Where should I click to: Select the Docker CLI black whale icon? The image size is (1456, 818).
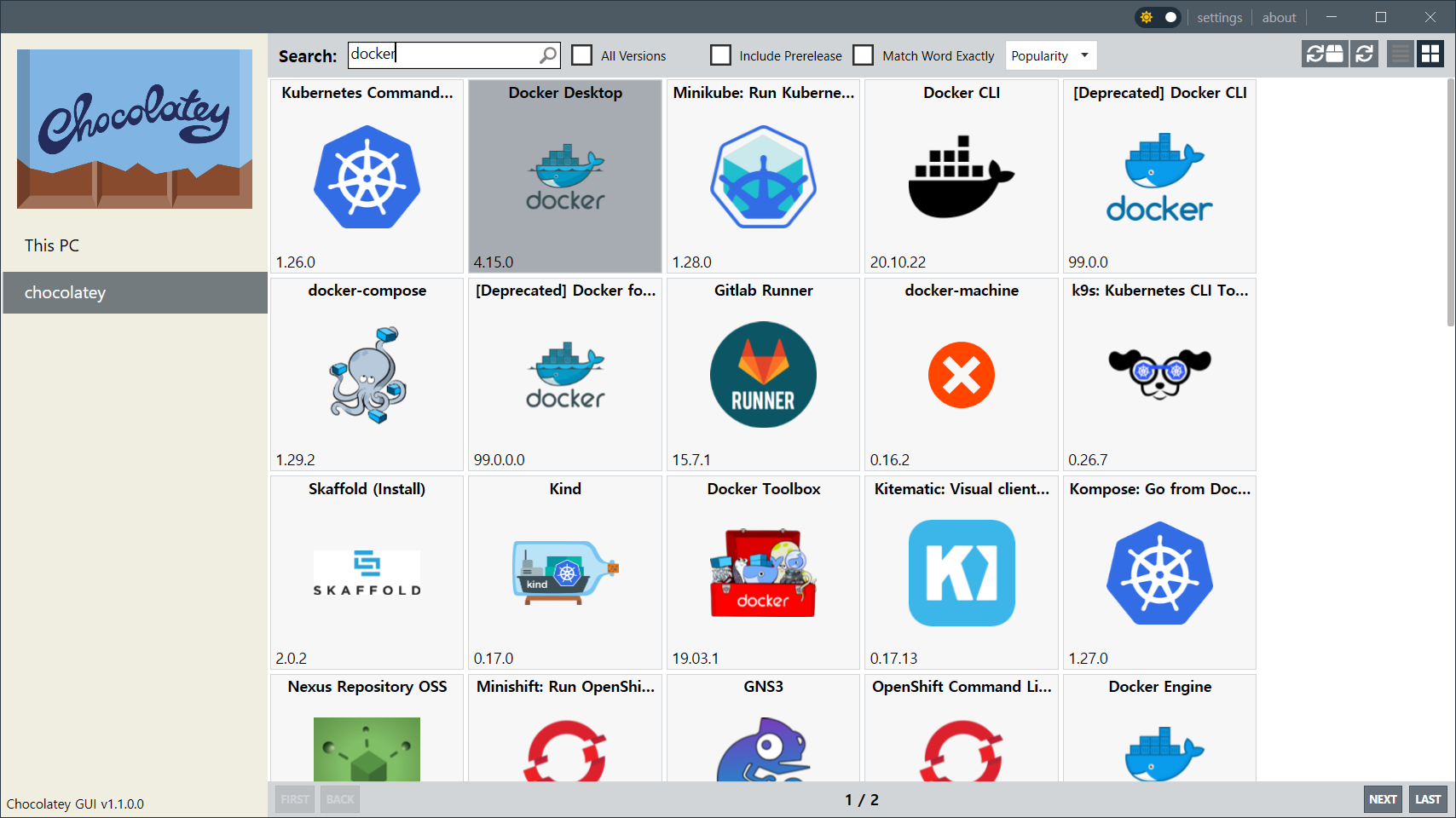[962, 177]
